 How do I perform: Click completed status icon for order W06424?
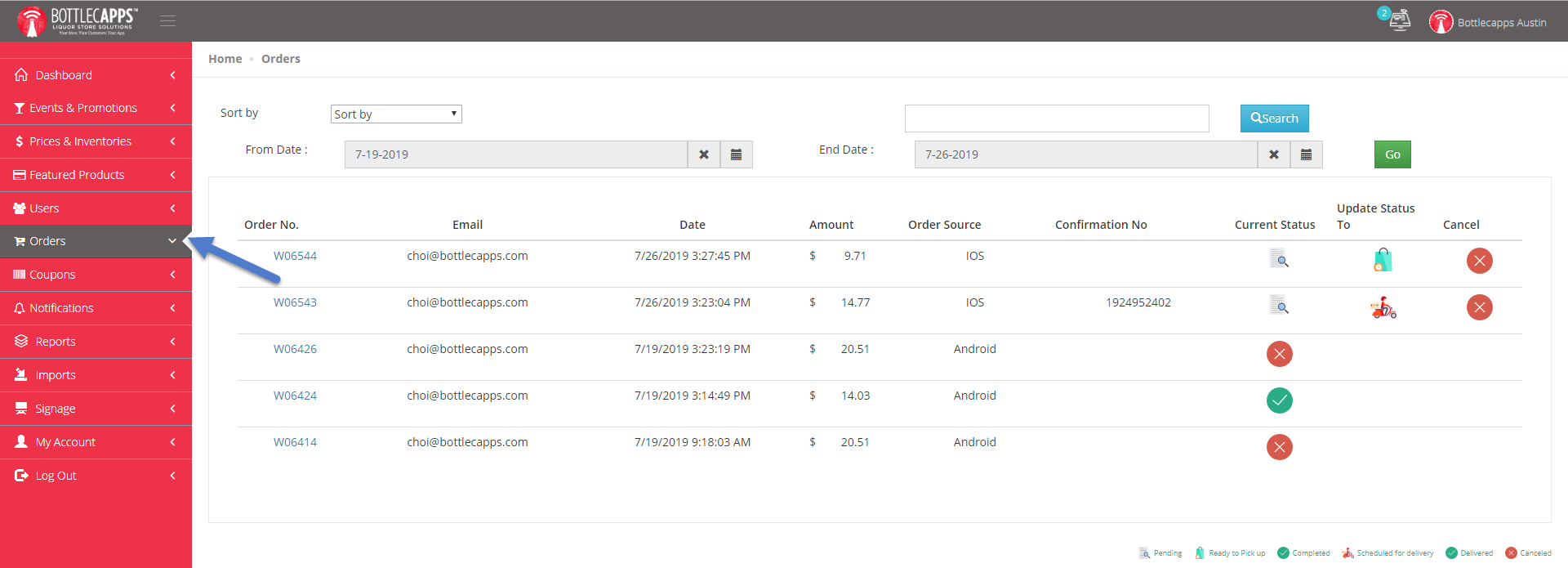(1279, 400)
